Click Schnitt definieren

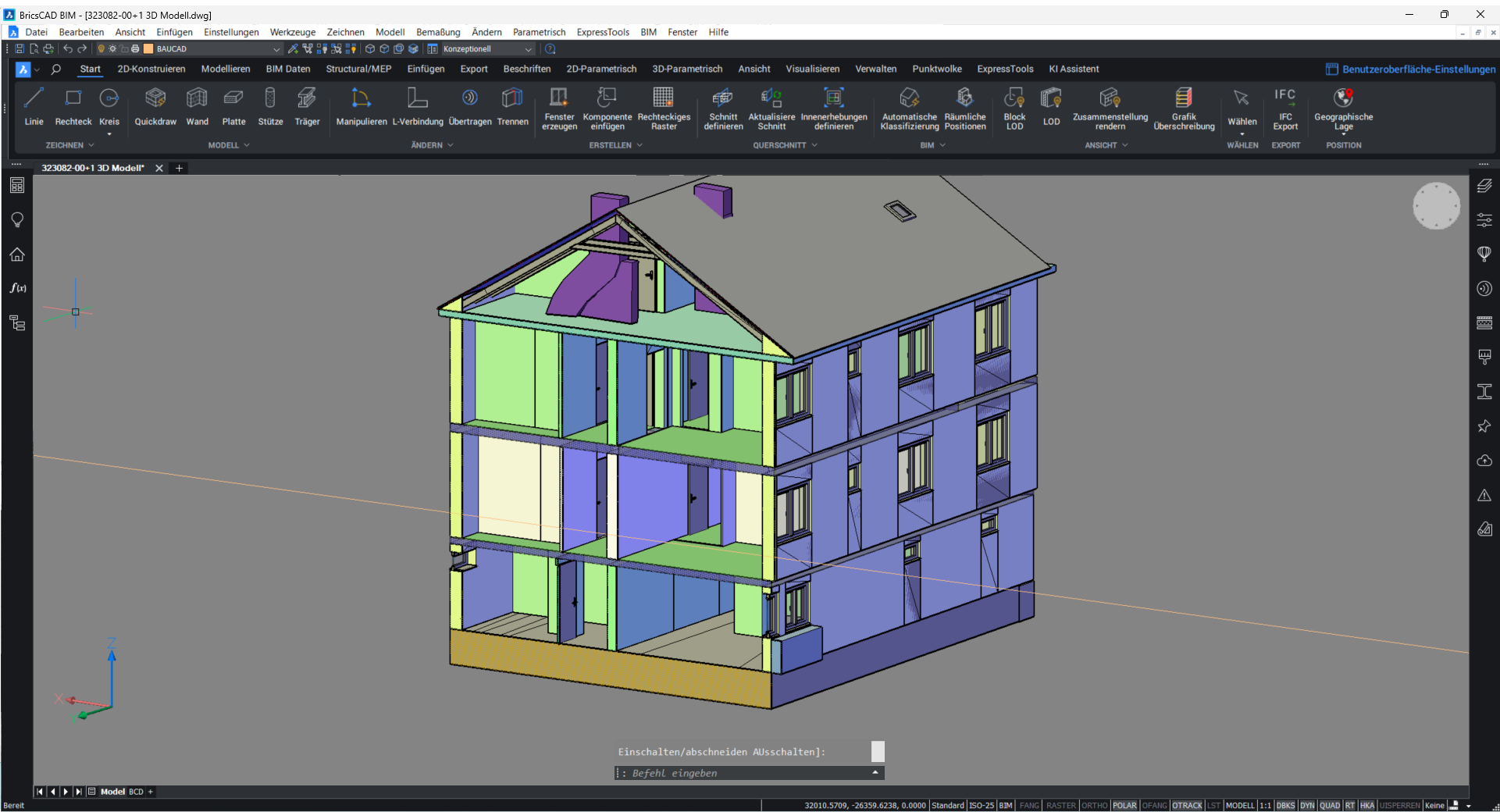tap(723, 108)
